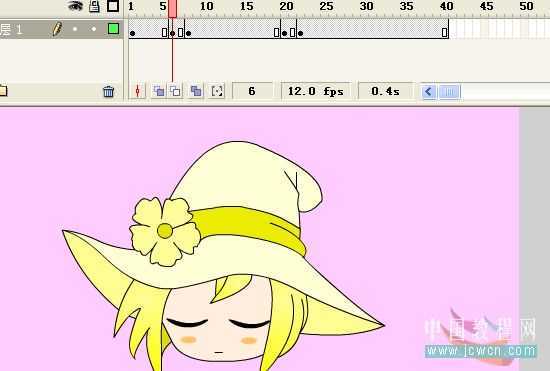Image resolution: width=550 pixels, height=371 pixels.
Task: Click the outline square icon in the layer header
Action: (x=113, y=6)
